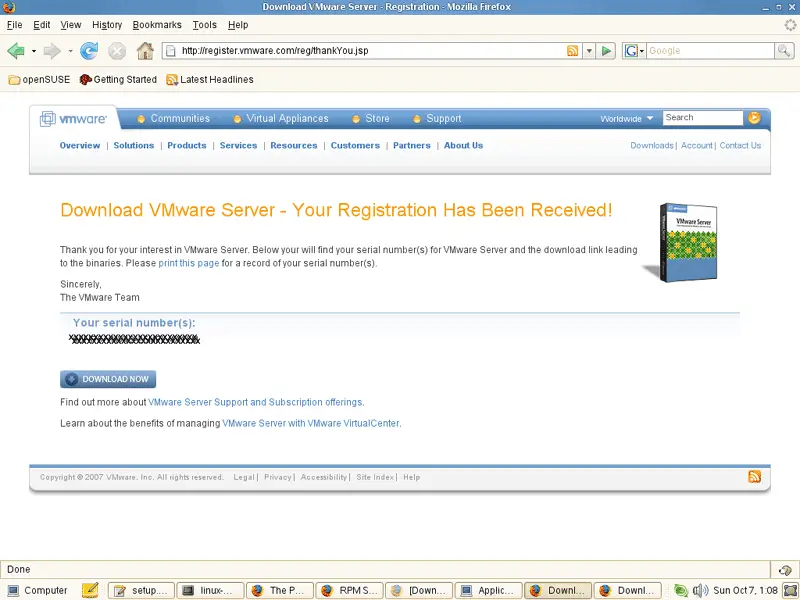800x600 pixels.
Task: Open VMware Server Support and Subscription link
Action: [x=255, y=402]
